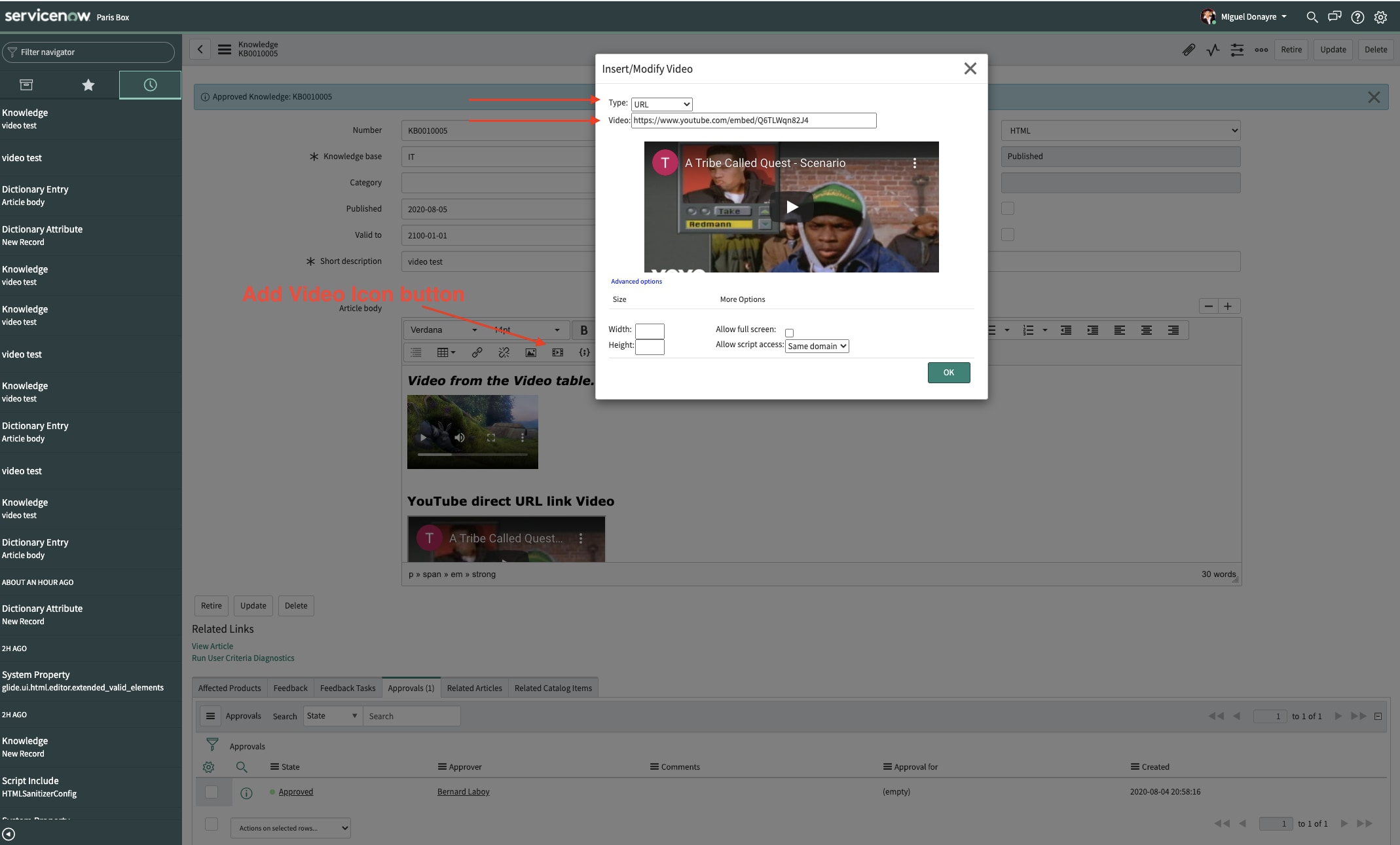Click the attachments paperclip icon
The height and width of the screenshot is (845, 1400).
[x=1188, y=49]
